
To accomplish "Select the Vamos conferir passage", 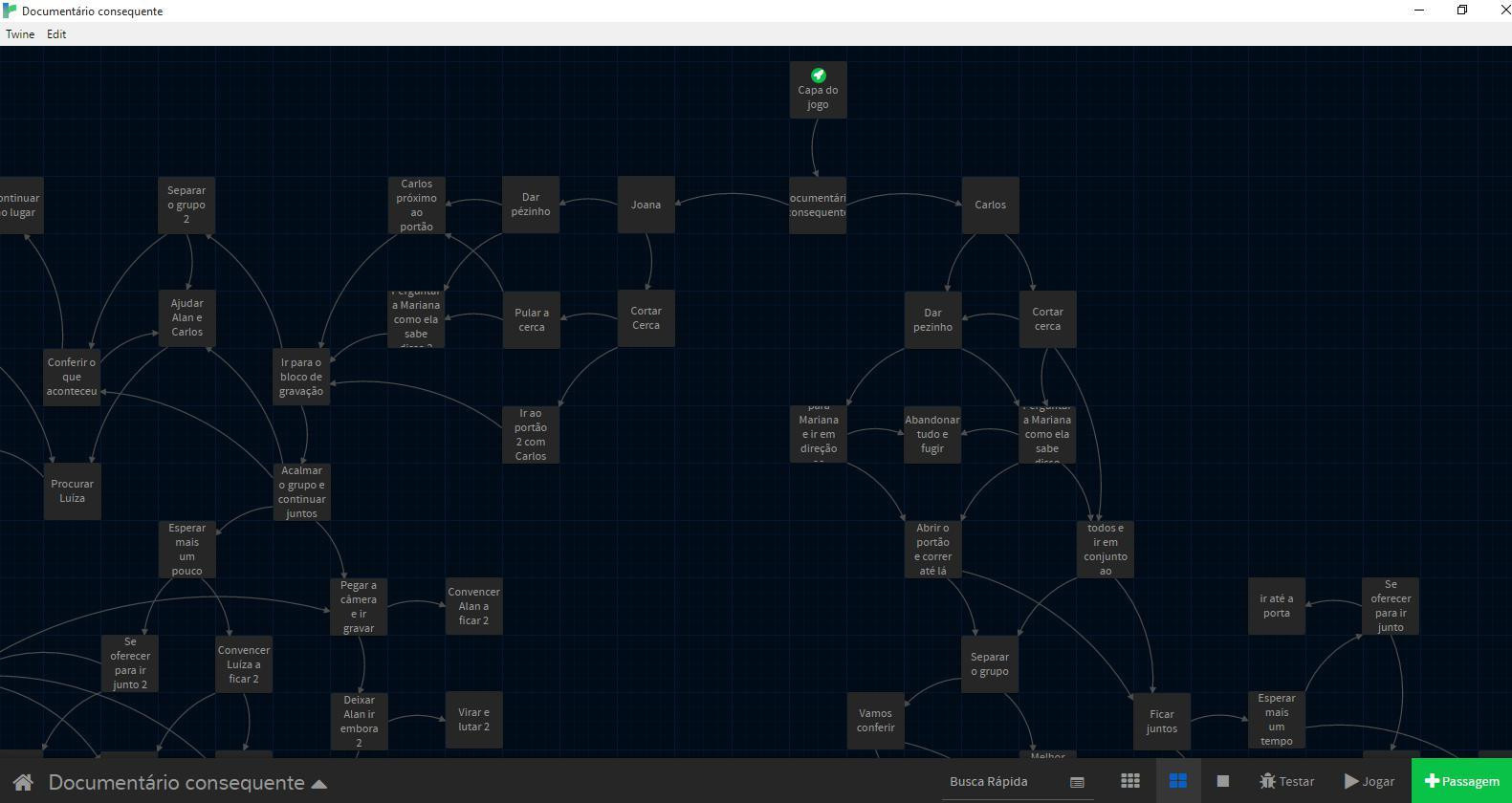I will click(875, 721).
